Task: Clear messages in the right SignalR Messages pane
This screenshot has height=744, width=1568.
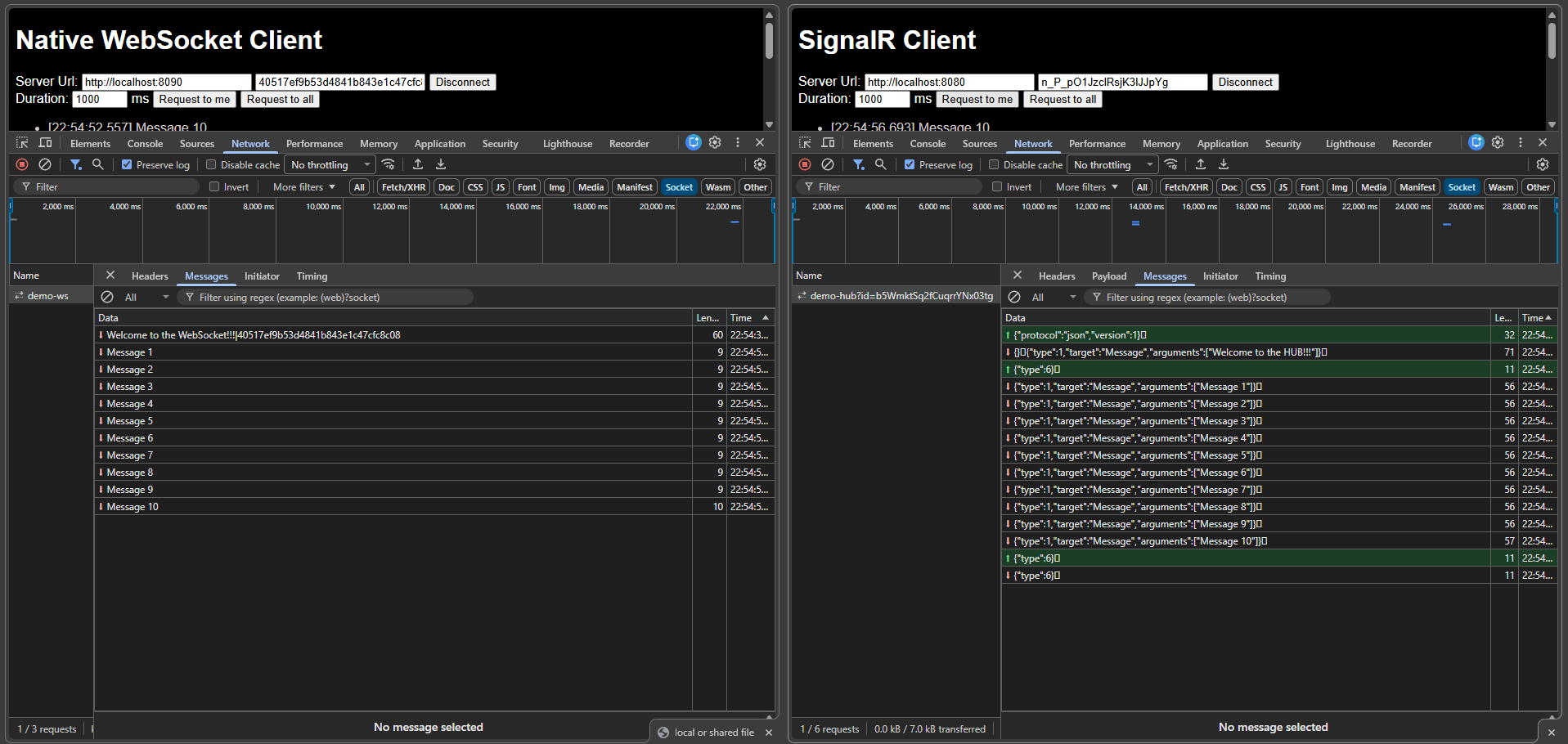Action: point(1014,297)
